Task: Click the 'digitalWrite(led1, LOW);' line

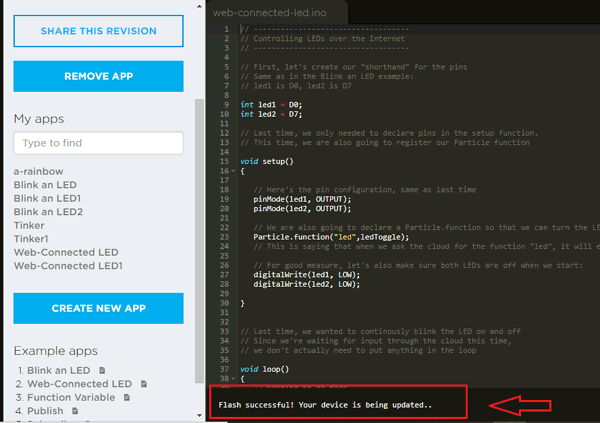Action: click(307, 274)
